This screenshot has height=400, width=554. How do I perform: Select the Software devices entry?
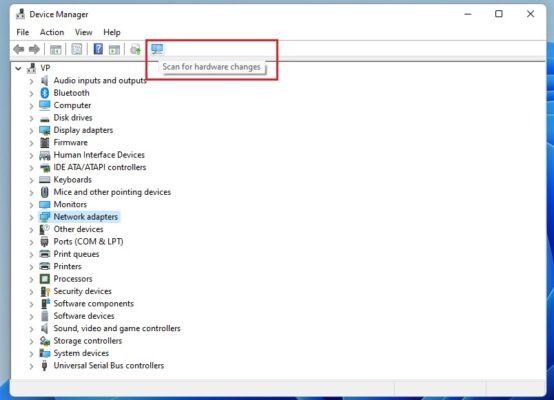pyautogui.click(x=84, y=316)
